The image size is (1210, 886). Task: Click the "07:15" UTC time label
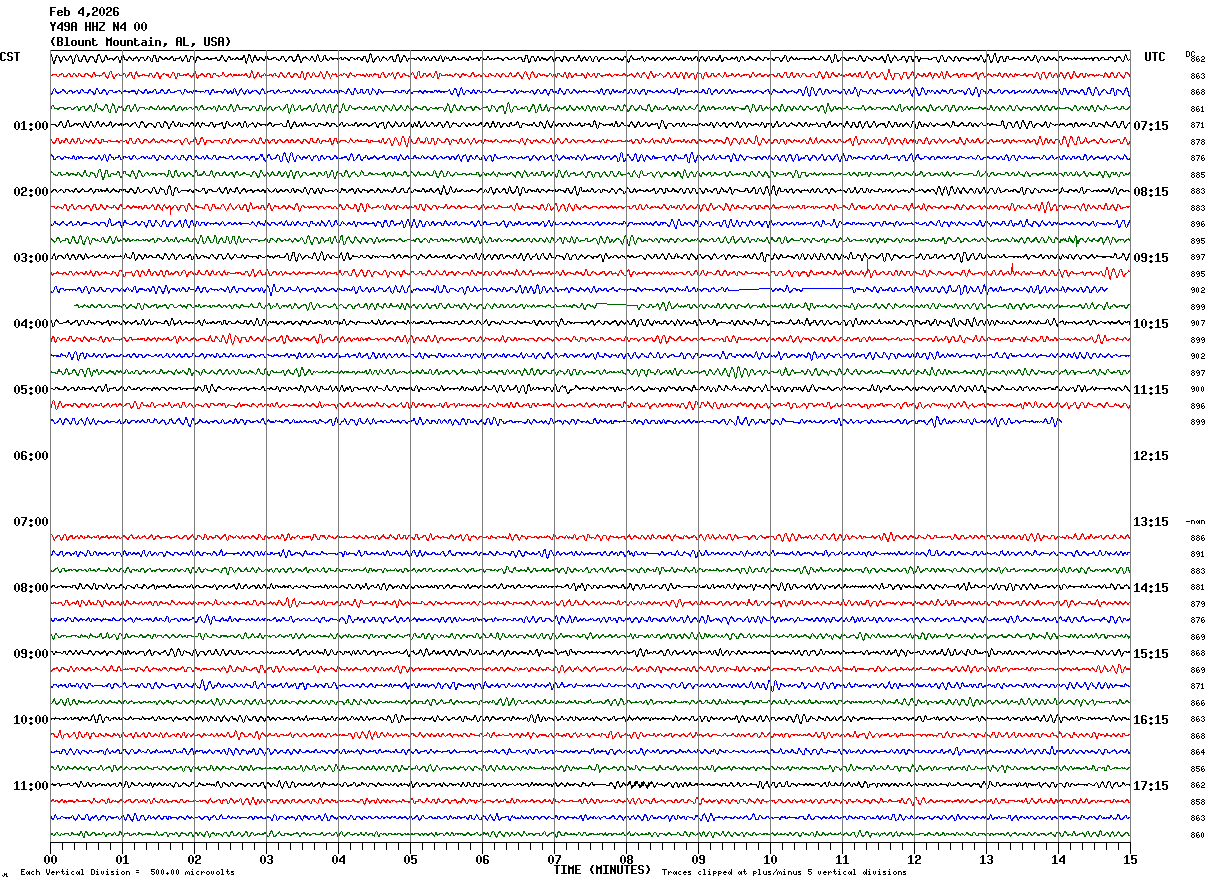point(1151,126)
